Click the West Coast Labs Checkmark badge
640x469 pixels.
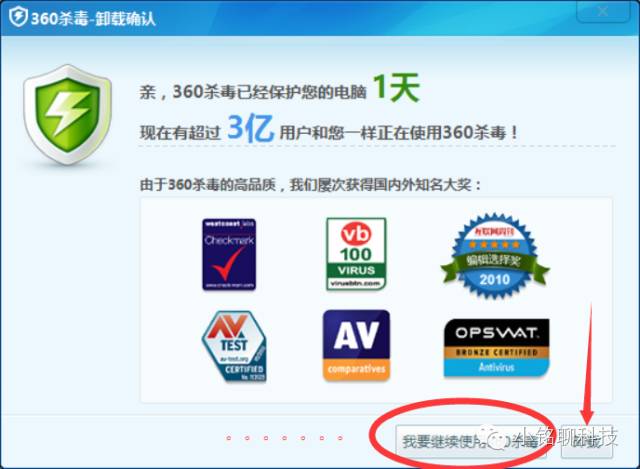(229, 254)
